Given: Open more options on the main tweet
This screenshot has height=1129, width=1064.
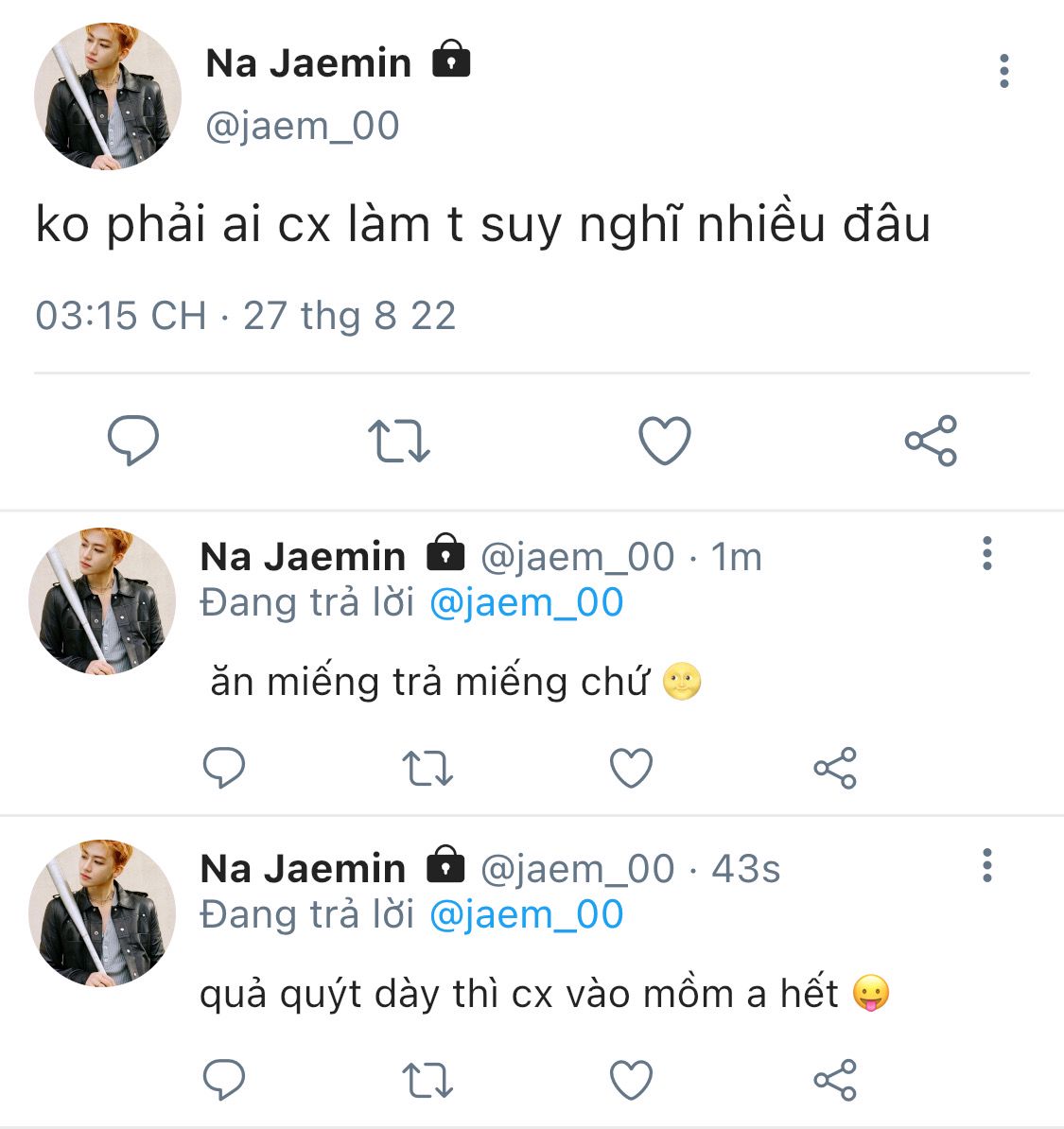Looking at the screenshot, I should [1003, 72].
